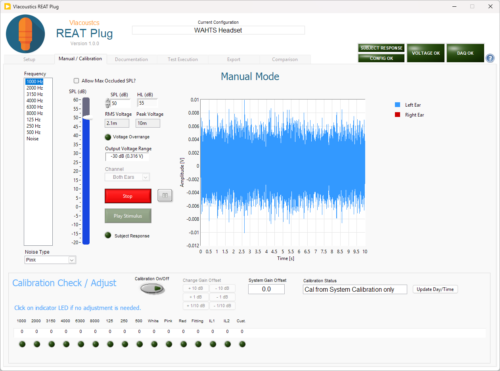Click the 1000 Hz calibration indicator LED
500x371 pixels.
click(22, 344)
